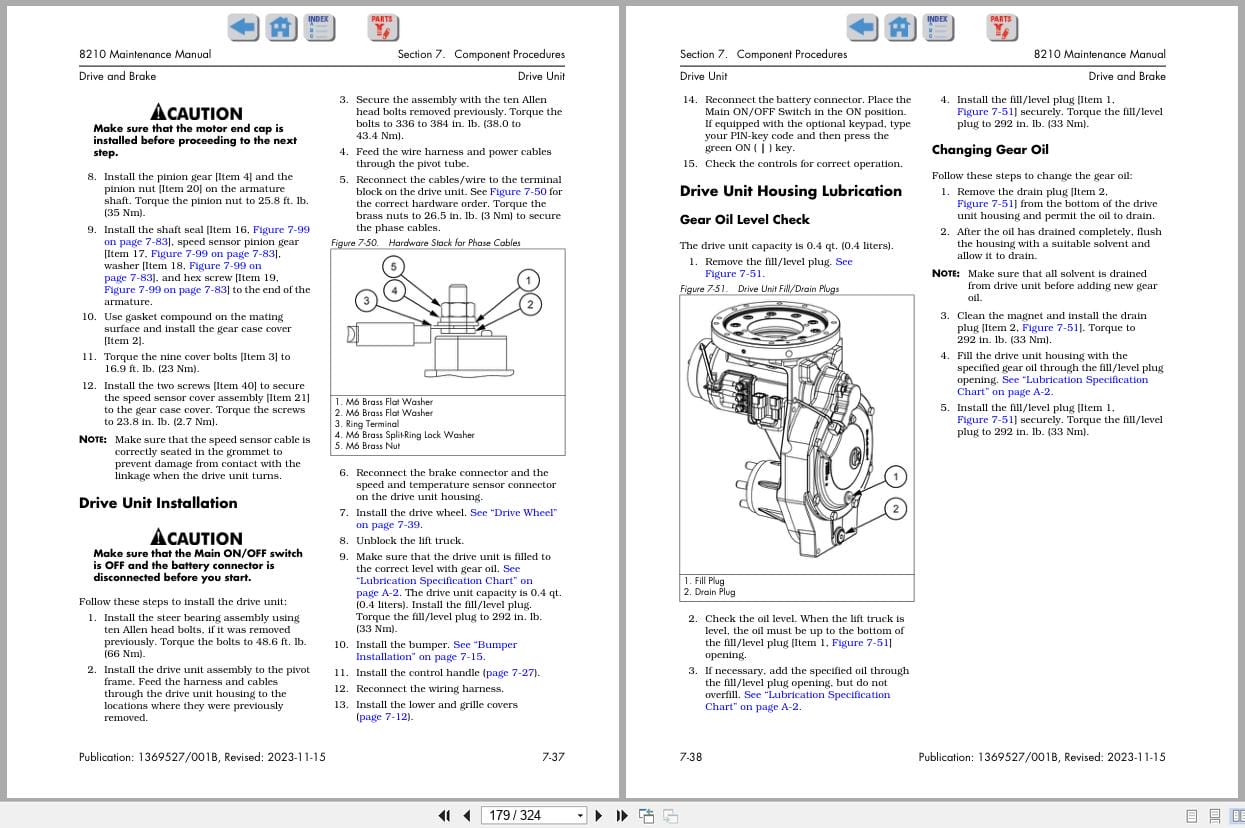Follow the 'Figure 7-50' link in step 5

click(518, 191)
